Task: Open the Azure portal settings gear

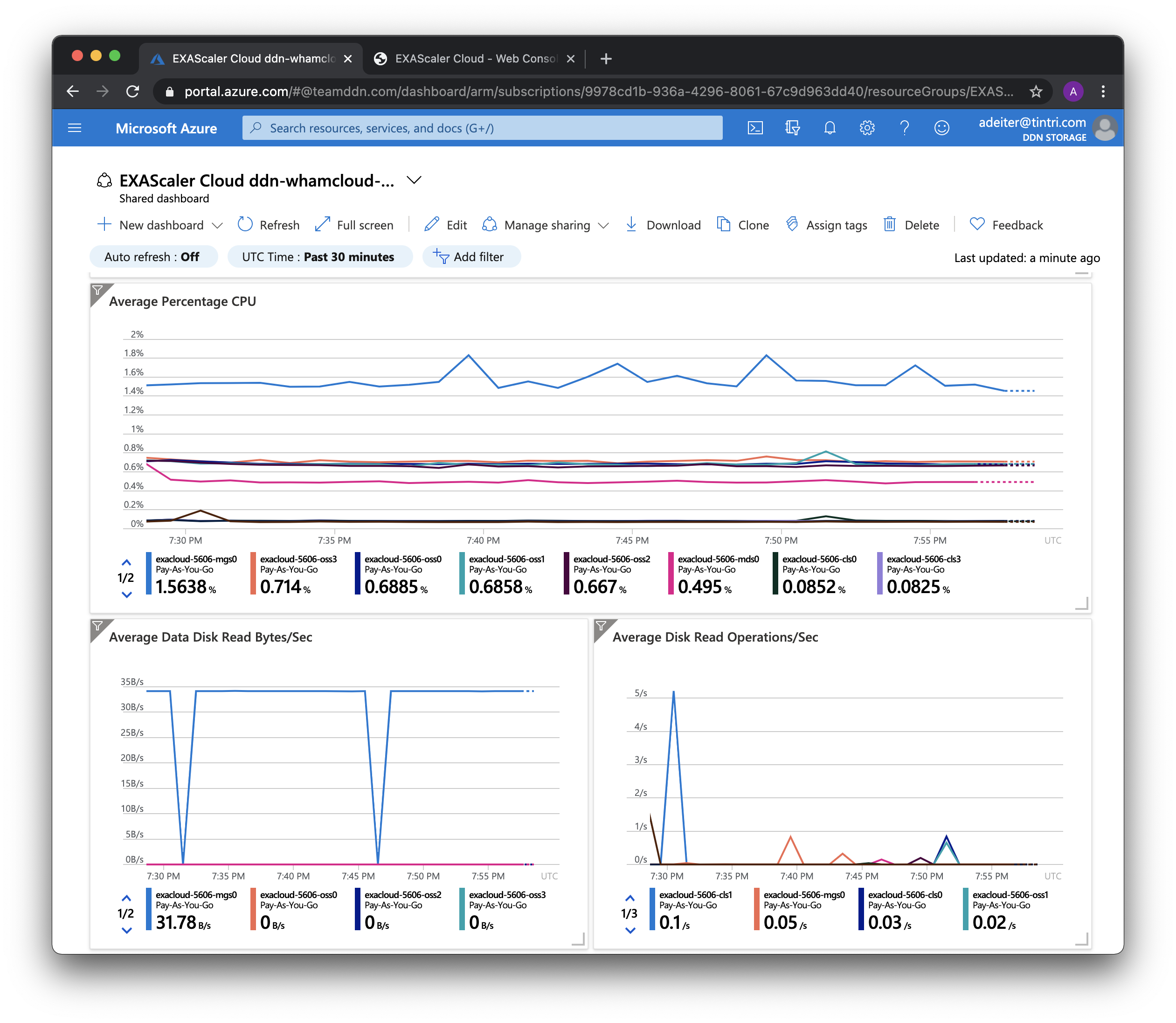Action: [x=866, y=128]
